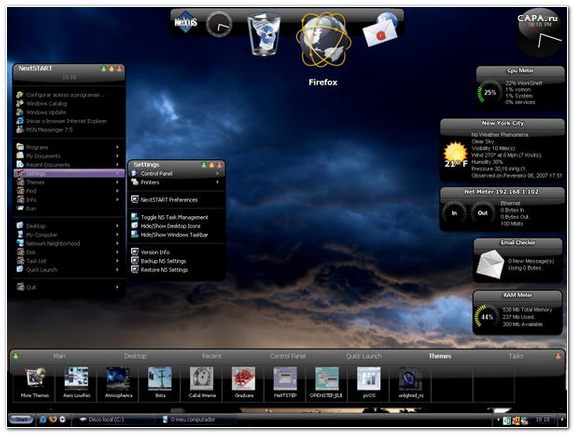574x434 pixels.
Task: Select the NeXTSTEP theme thumbnail
Action: pyautogui.click(x=285, y=378)
